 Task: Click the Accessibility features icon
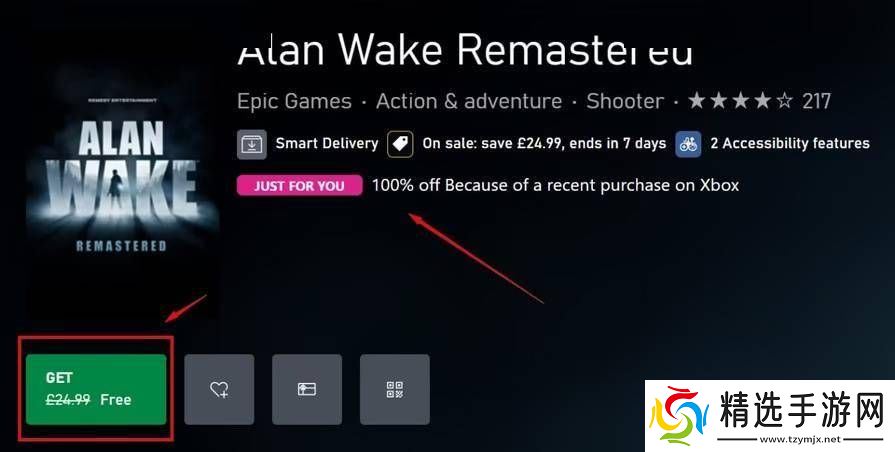688,144
